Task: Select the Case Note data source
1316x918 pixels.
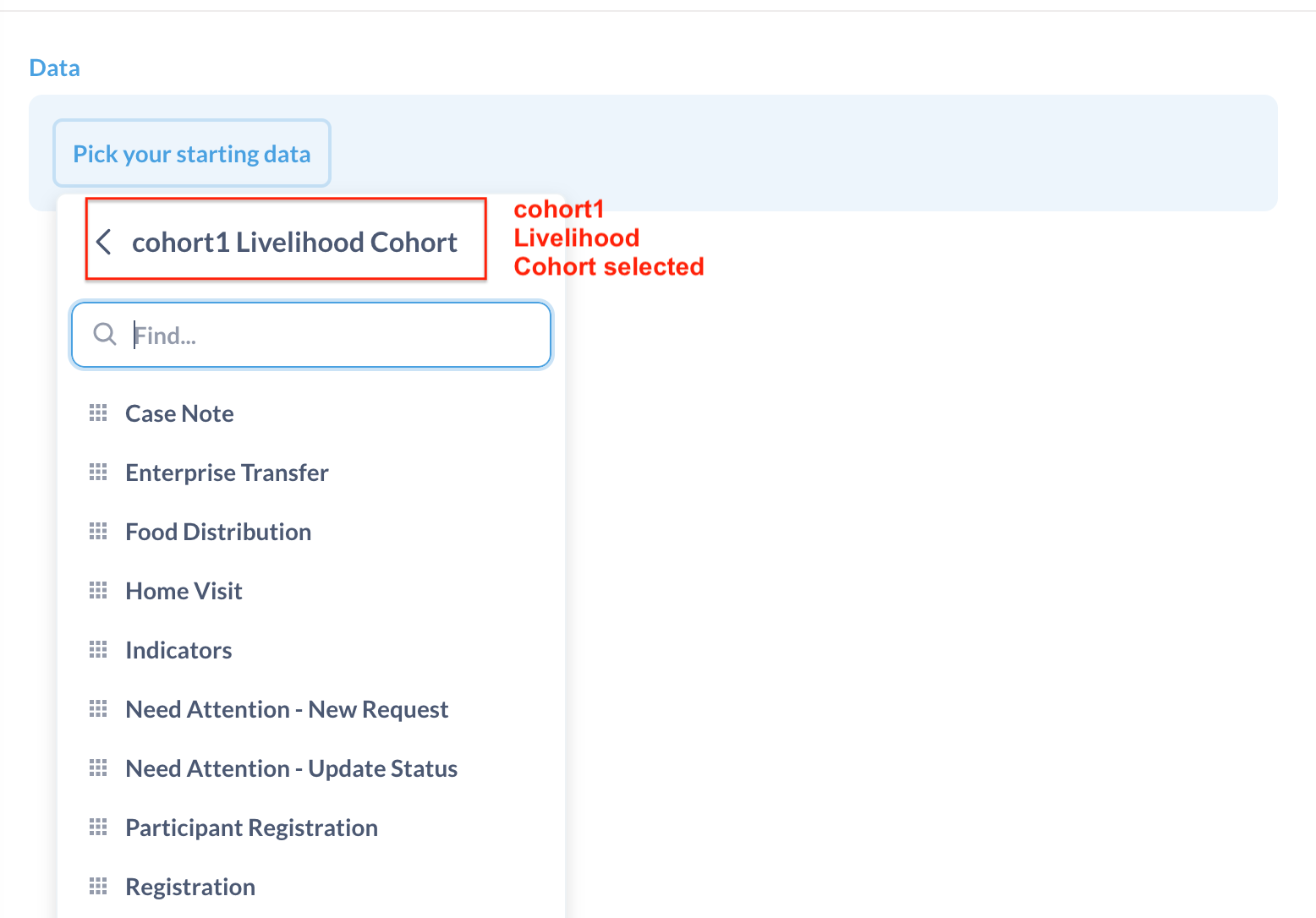Action: tap(179, 413)
